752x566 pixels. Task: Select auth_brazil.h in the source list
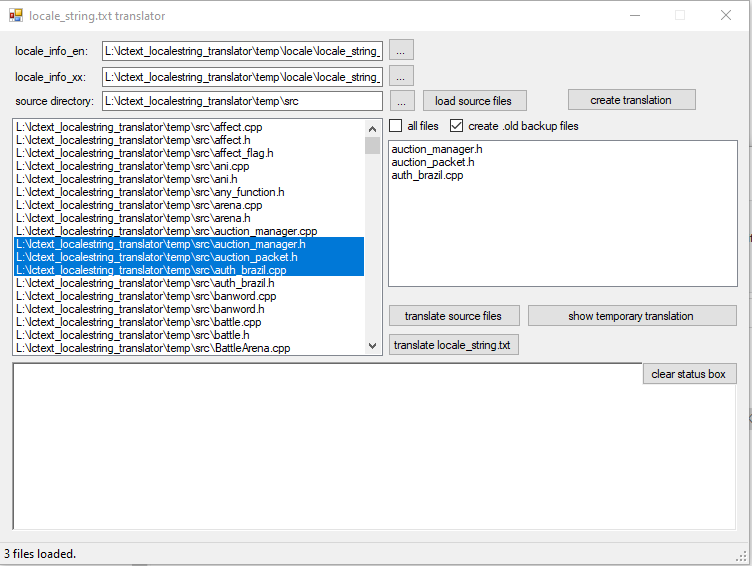click(189, 283)
